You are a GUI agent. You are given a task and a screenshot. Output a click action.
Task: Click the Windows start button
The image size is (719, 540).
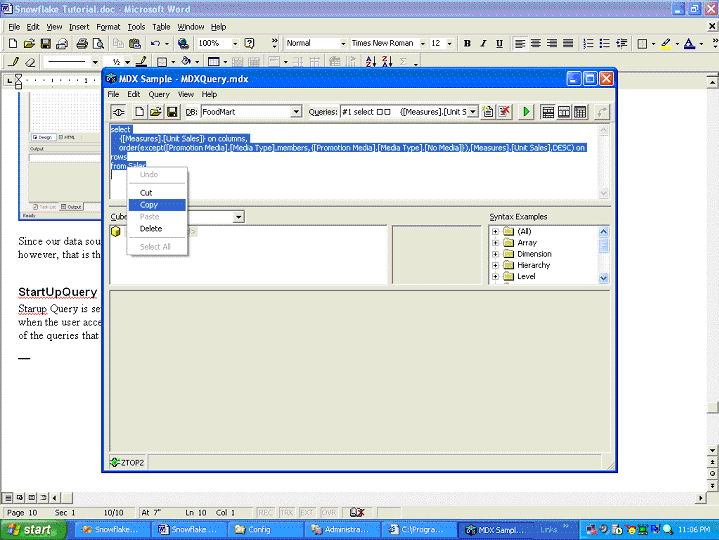tap(33, 530)
